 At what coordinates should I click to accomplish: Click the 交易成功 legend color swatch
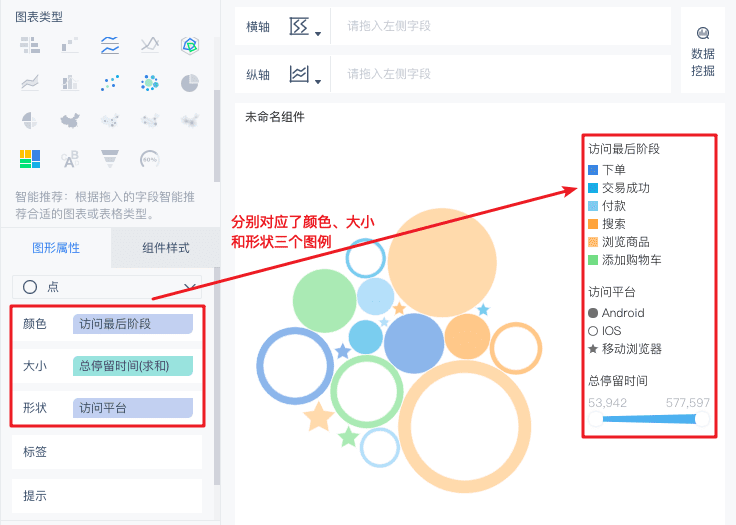click(593, 188)
